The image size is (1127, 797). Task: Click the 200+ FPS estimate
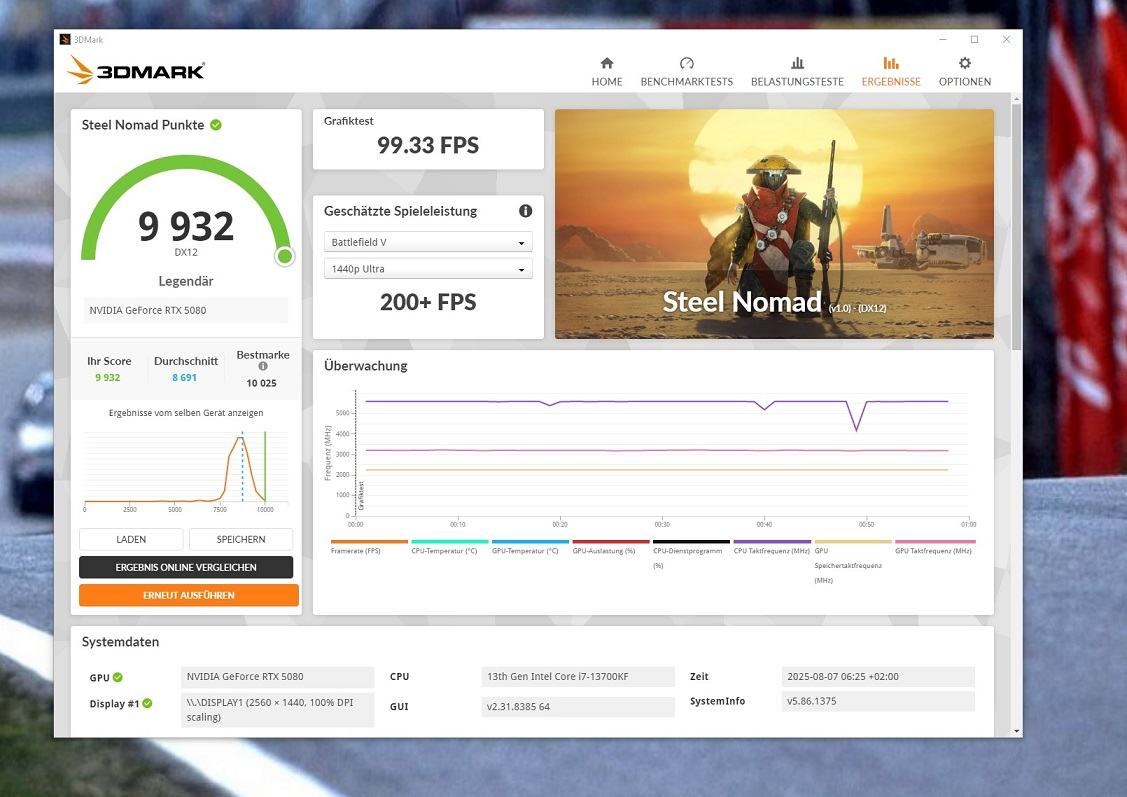coord(428,302)
